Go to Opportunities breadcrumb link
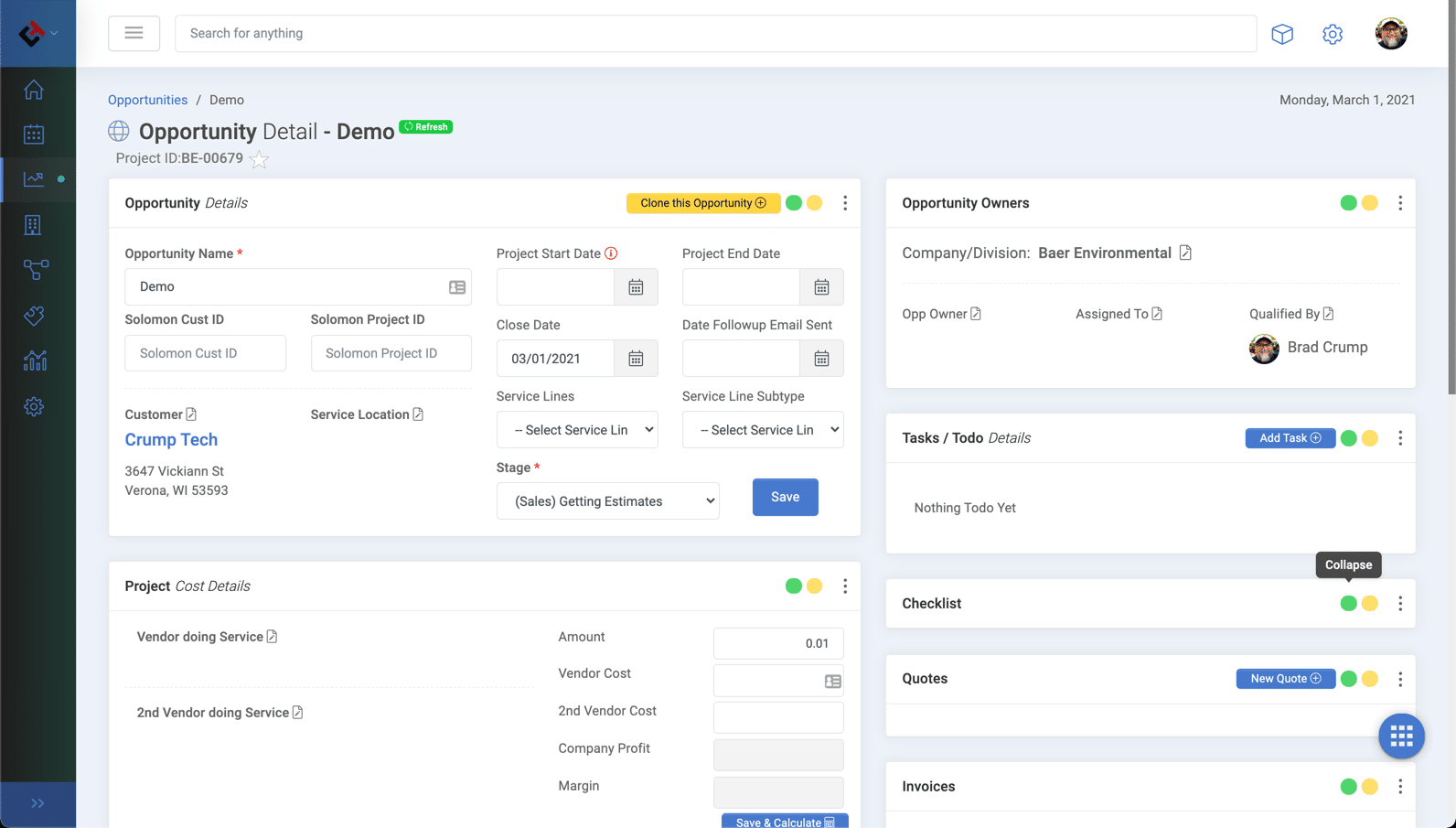1456x828 pixels. coord(147,100)
